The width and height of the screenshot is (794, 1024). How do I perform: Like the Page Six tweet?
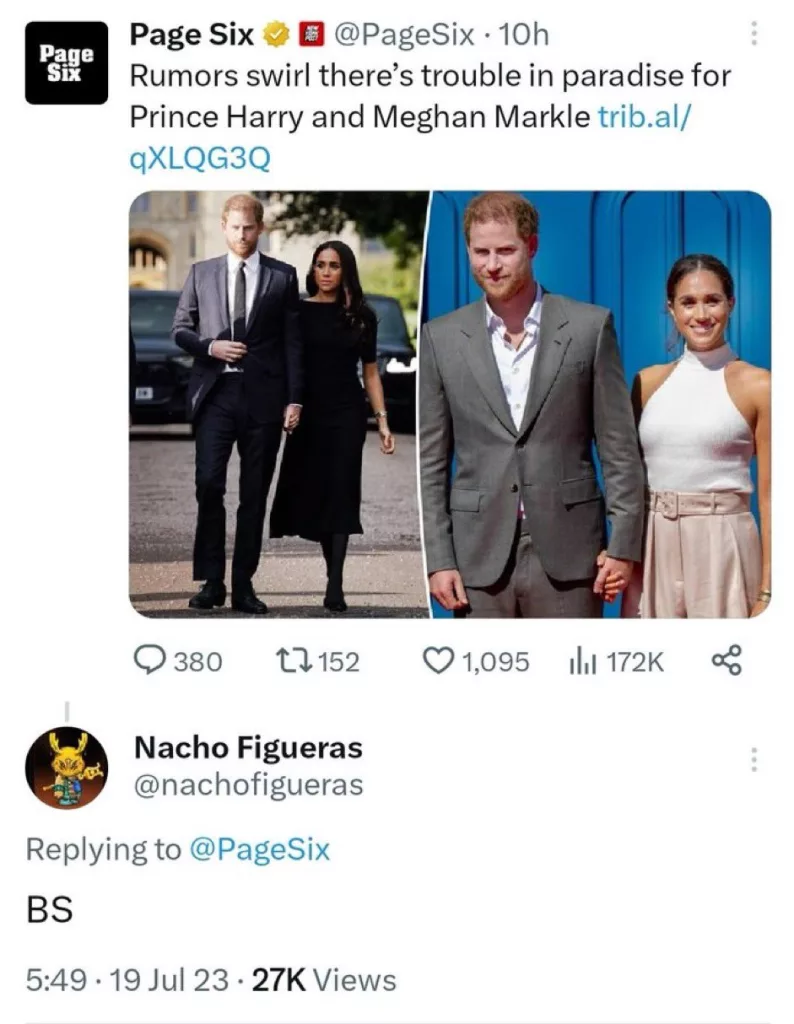tap(436, 661)
